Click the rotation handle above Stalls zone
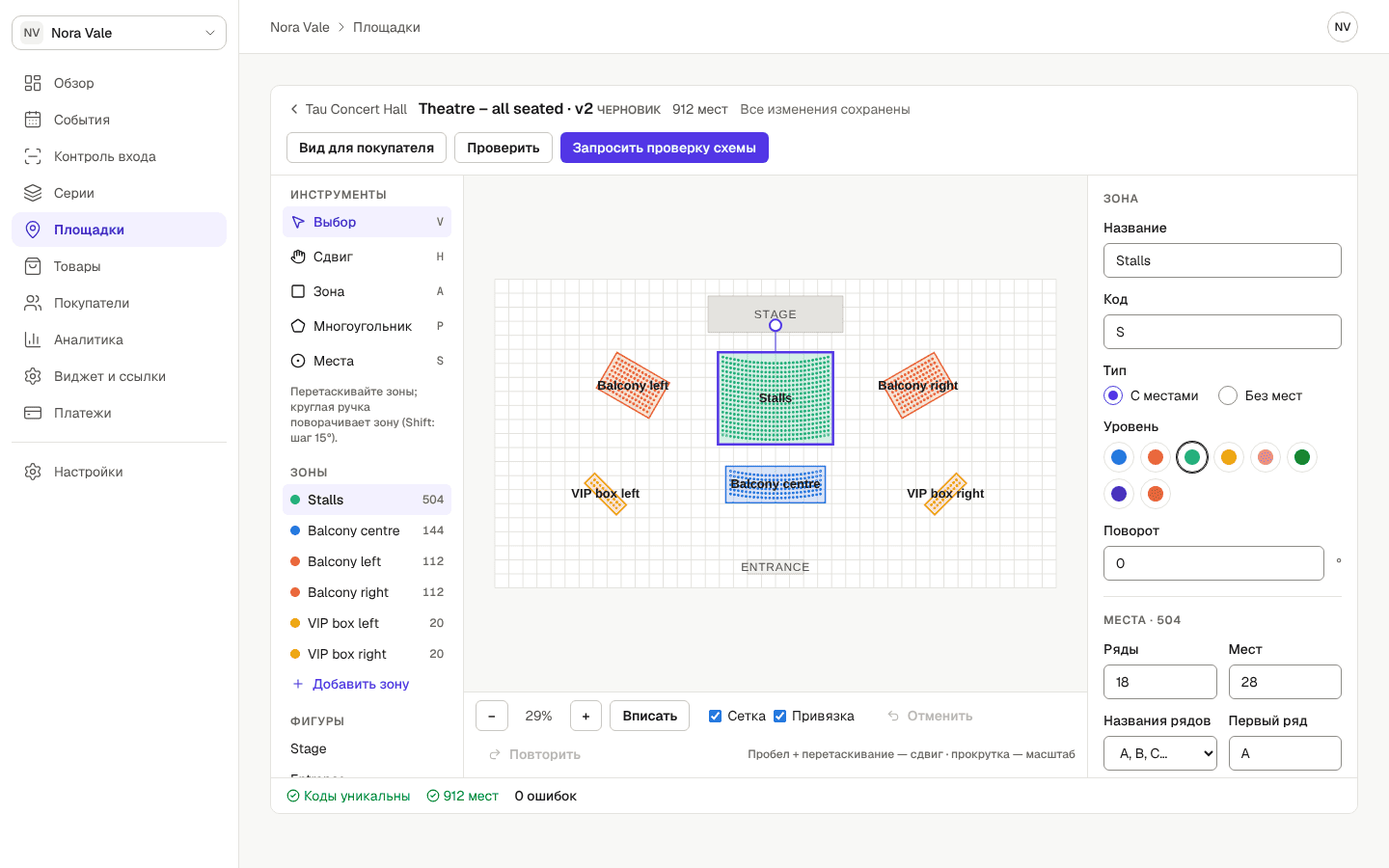The image size is (1389, 868). [x=776, y=326]
